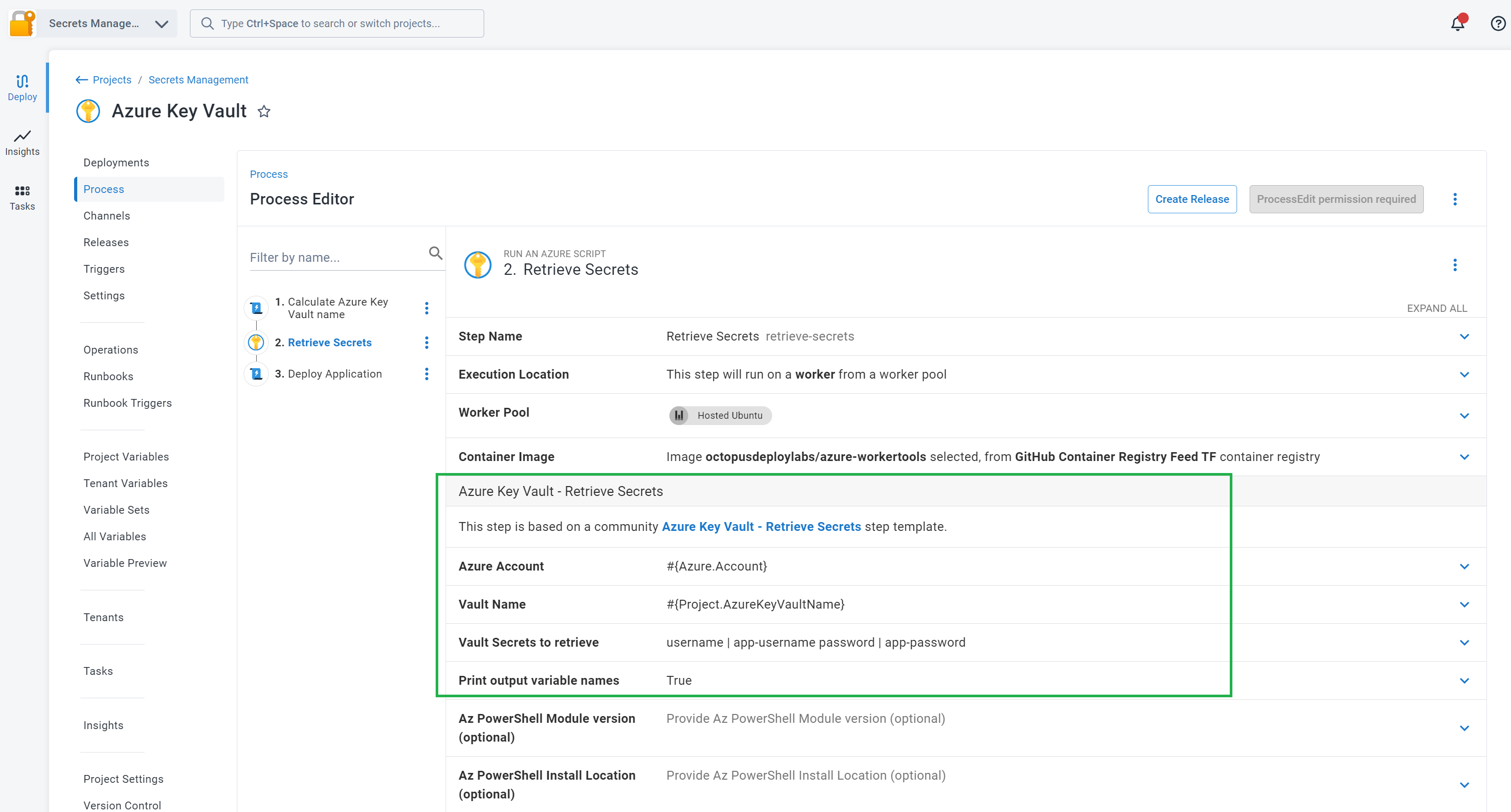Open Variable Sets page
1511x812 pixels.
pyautogui.click(x=116, y=510)
